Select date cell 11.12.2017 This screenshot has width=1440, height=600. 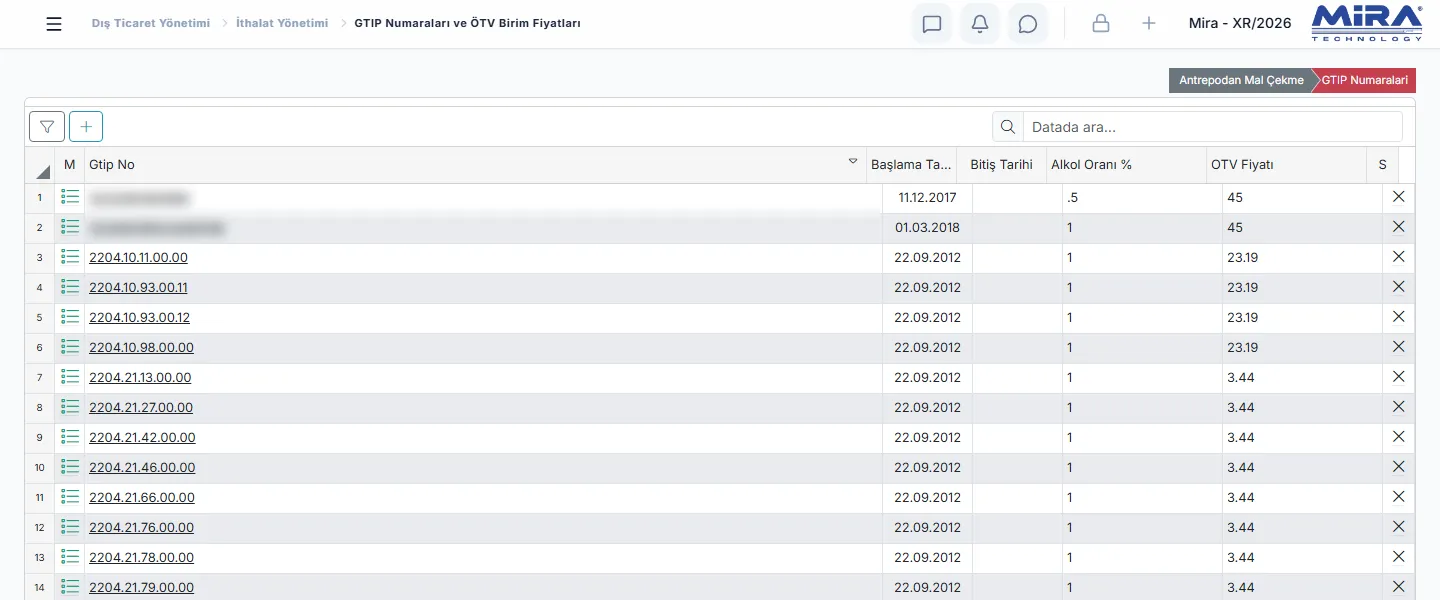[x=927, y=198]
